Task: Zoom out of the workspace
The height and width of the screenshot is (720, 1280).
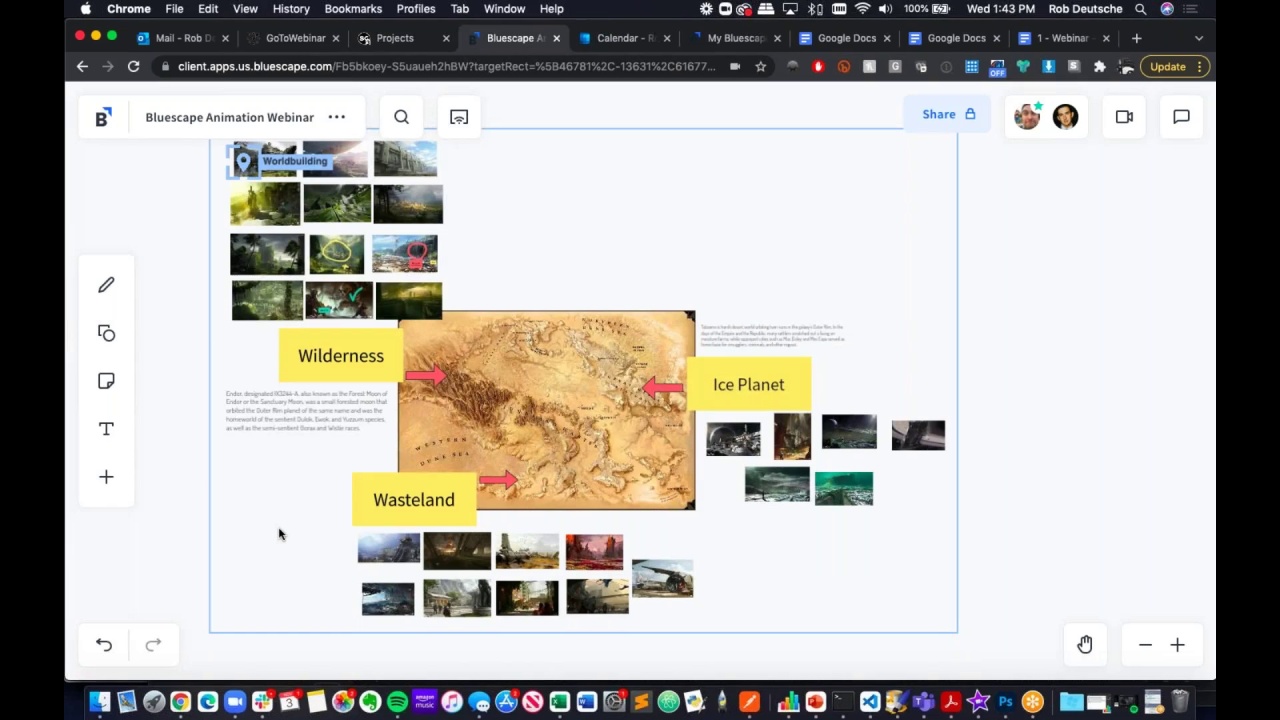Action: [x=1145, y=645]
